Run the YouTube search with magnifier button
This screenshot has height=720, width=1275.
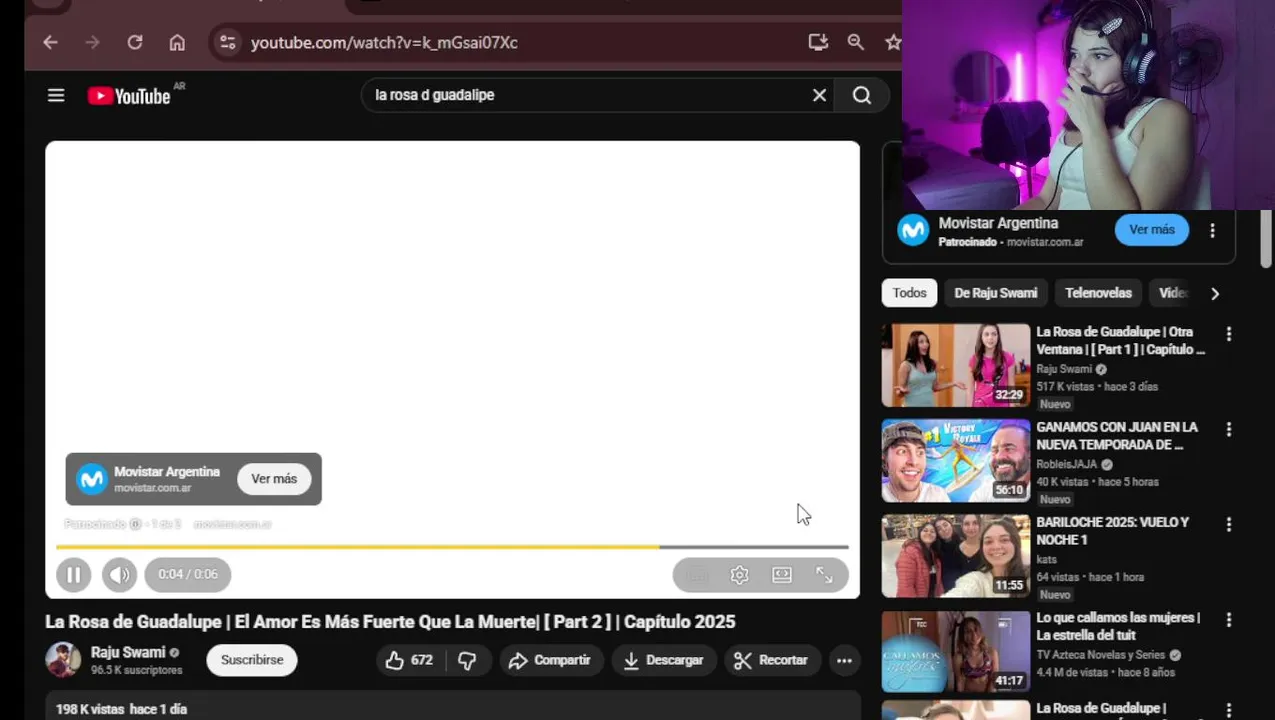(x=862, y=95)
